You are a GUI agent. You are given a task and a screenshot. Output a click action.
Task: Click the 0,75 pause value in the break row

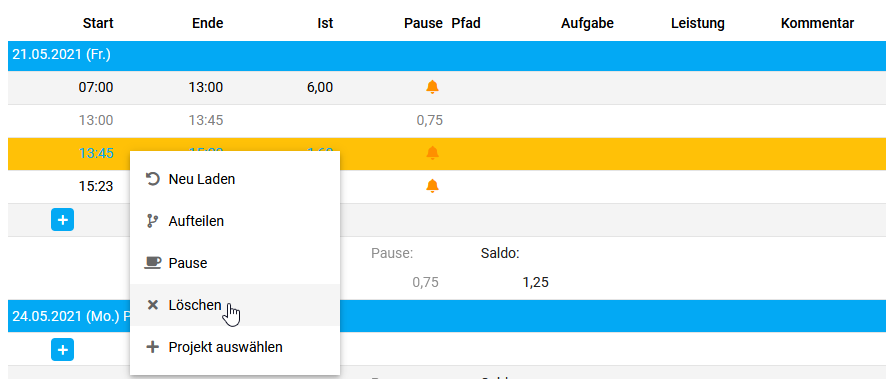coord(429,120)
